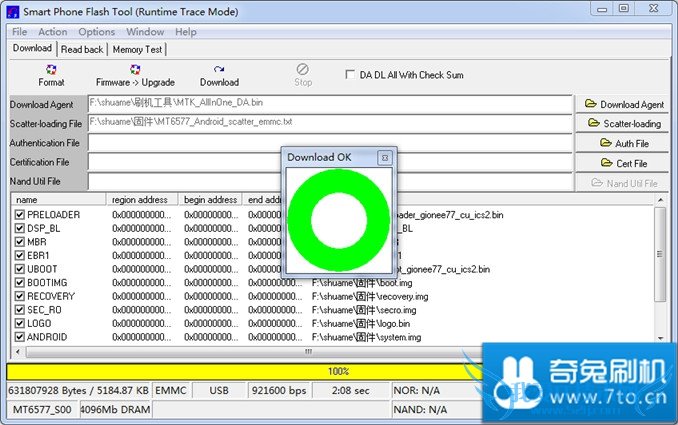Viewport: 678px width, 425px height.
Task: Switch to the Memory Test tab
Action: [x=138, y=49]
